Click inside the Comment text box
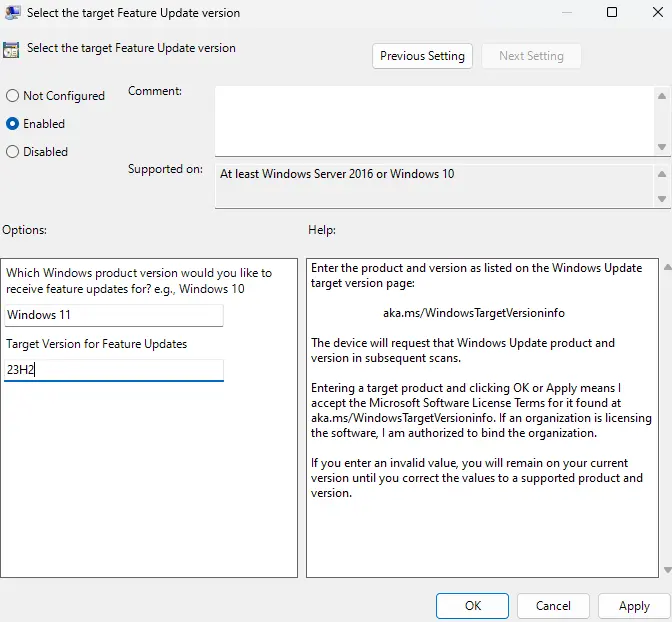 (x=434, y=121)
